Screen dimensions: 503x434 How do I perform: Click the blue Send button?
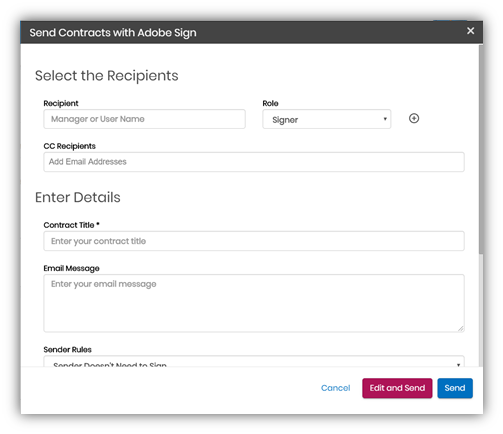click(x=455, y=388)
